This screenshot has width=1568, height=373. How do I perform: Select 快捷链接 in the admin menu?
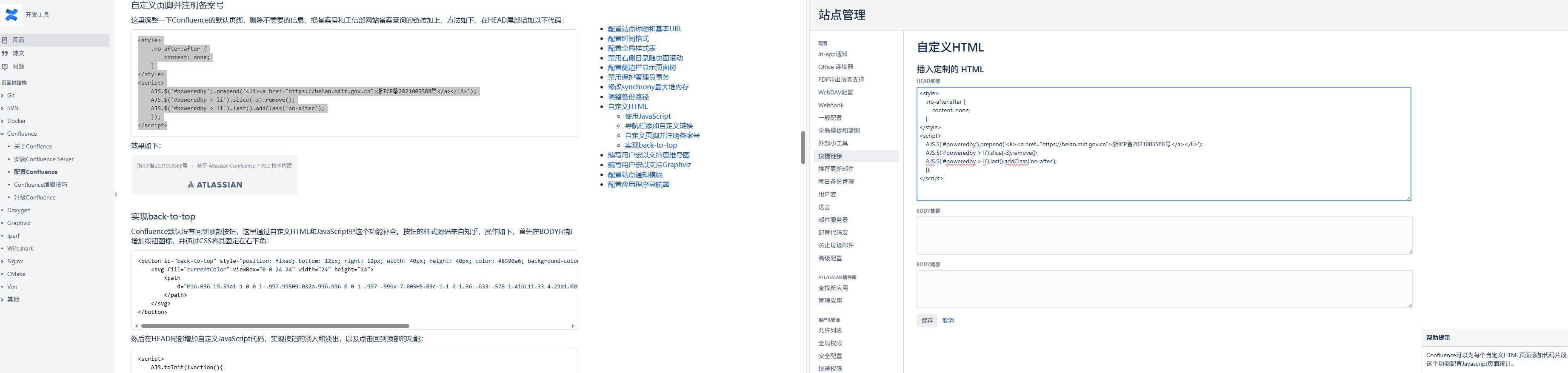pos(856,157)
